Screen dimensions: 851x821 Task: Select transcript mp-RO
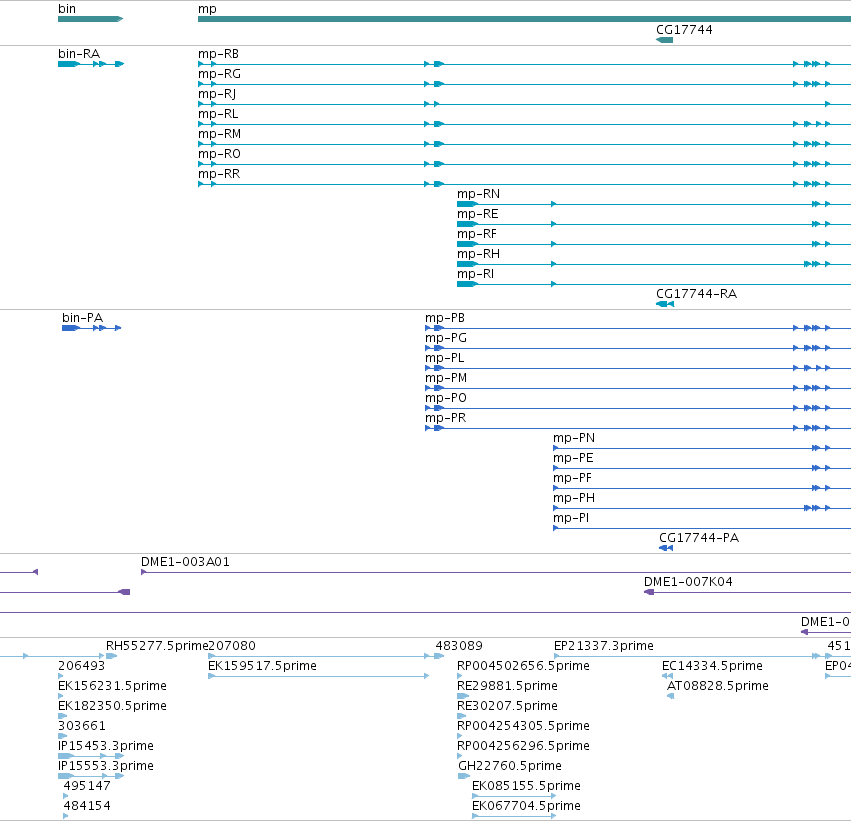tap(219, 154)
